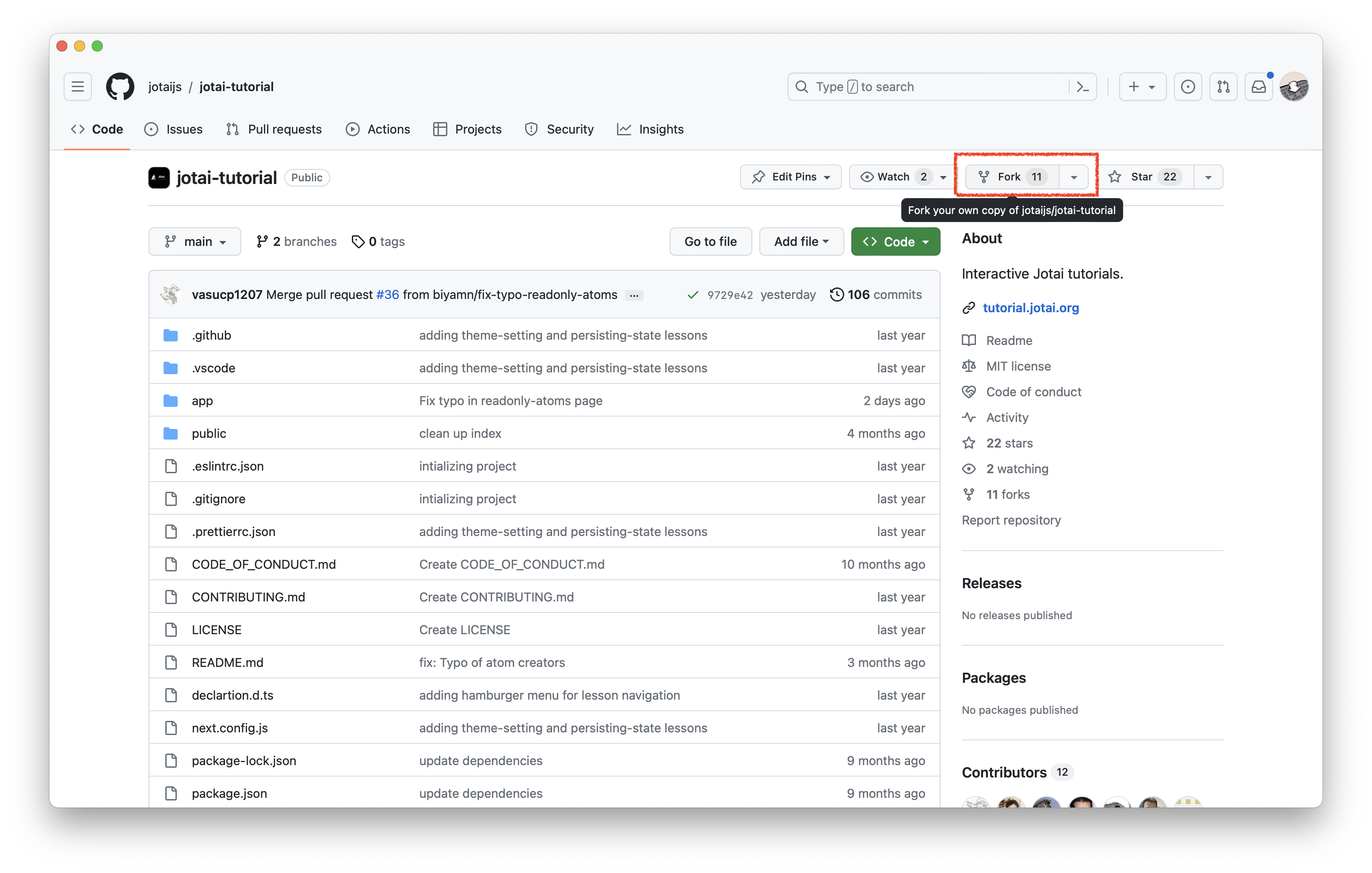Open the Issues icon in the top header

(1188, 87)
